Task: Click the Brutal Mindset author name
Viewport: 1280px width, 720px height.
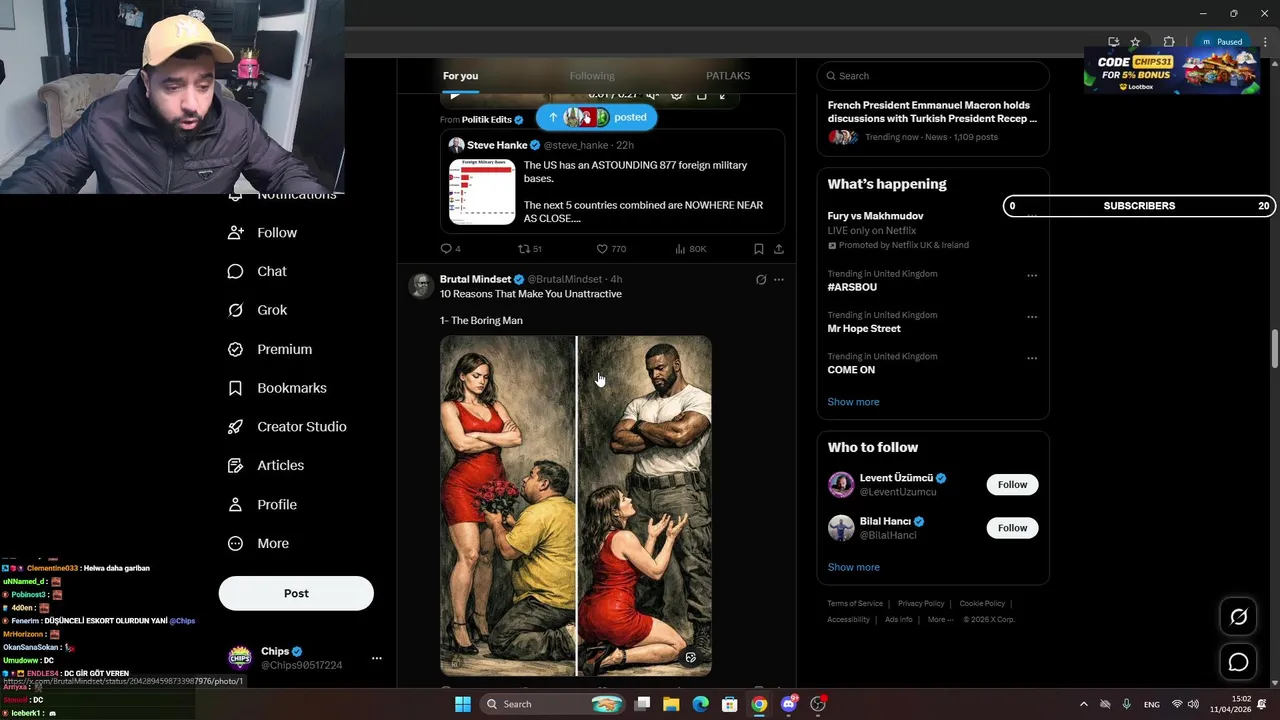Action: 475,280
